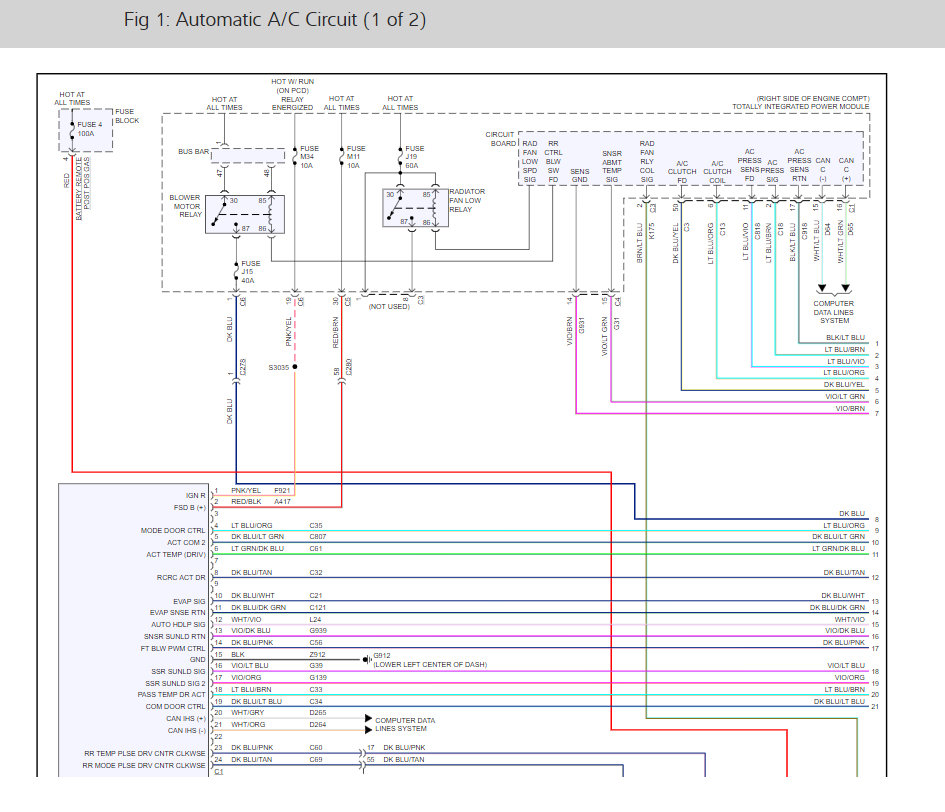The height and width of the screenshot is (812, 945).
Task: Click 'RR TEMP PLSE DRV CNTR CLKWSE' label
Action: (x=145, y=754)
